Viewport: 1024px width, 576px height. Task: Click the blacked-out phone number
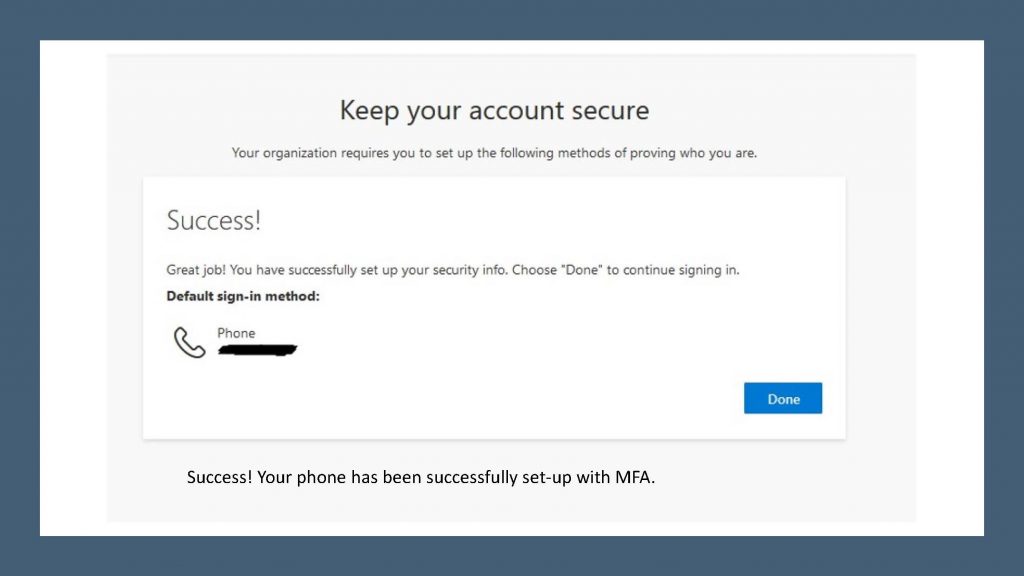257,350
